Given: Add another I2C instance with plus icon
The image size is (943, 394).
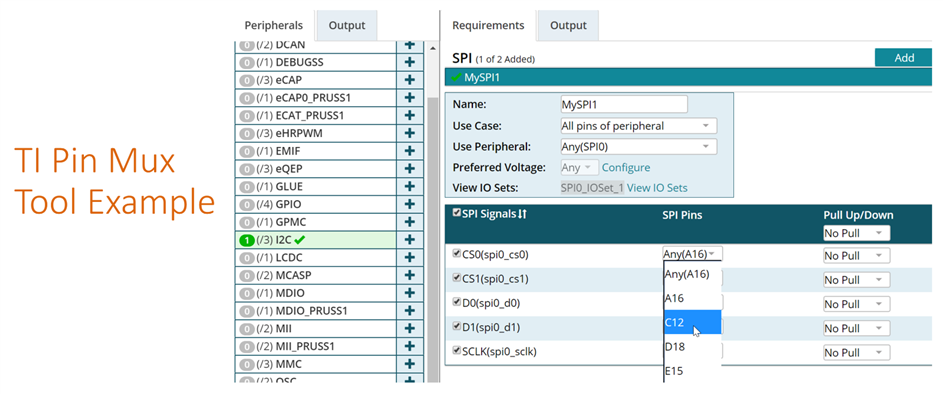Looking at the screenshot, I should pos(410,239).
